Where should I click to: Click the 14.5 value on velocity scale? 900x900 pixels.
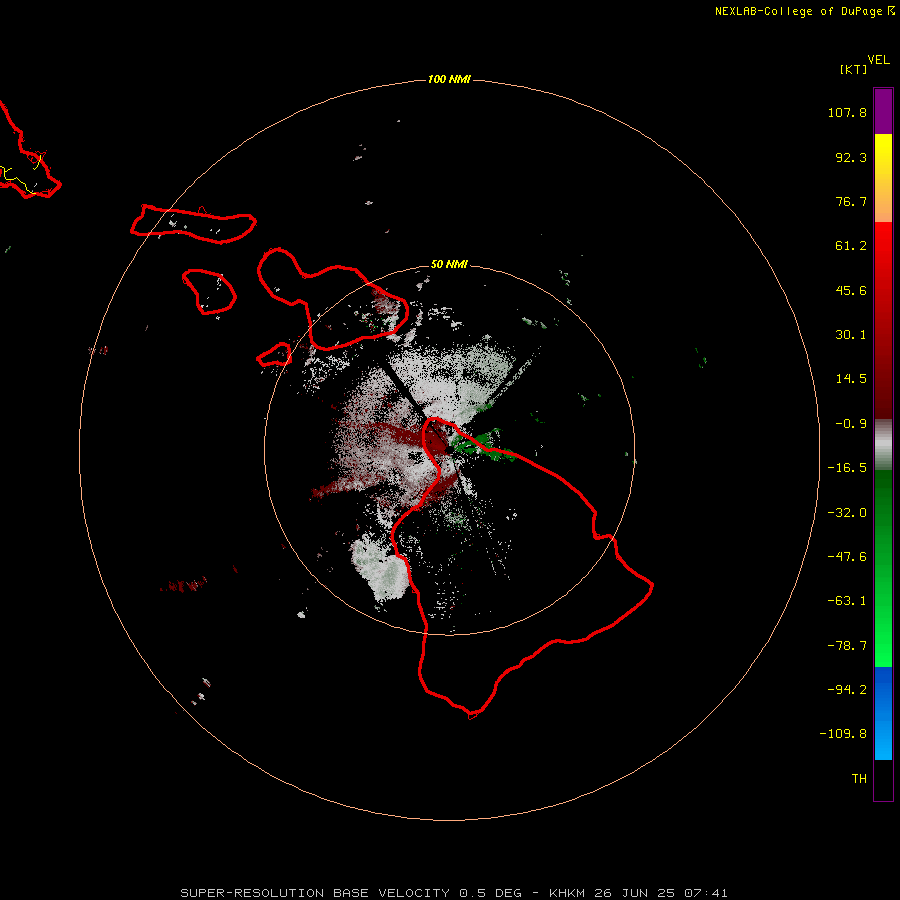tap(851, 379)
